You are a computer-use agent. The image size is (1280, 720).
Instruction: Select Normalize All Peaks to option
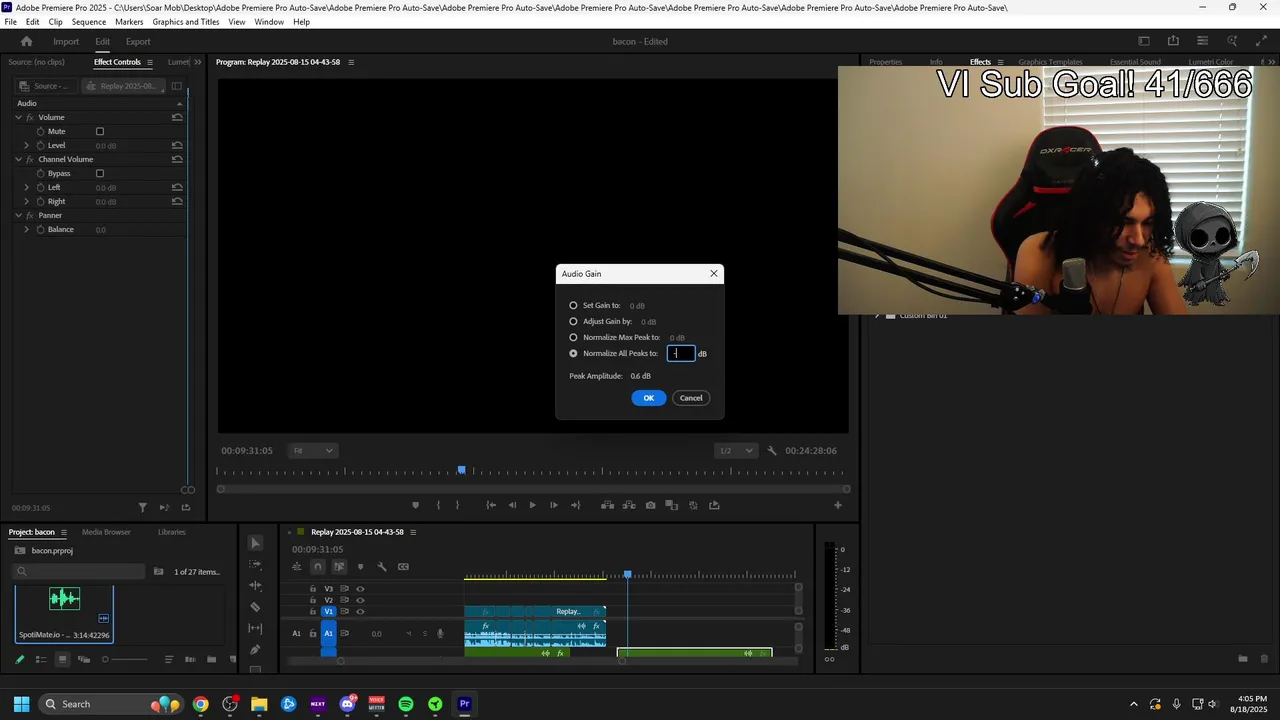(573, 353)
